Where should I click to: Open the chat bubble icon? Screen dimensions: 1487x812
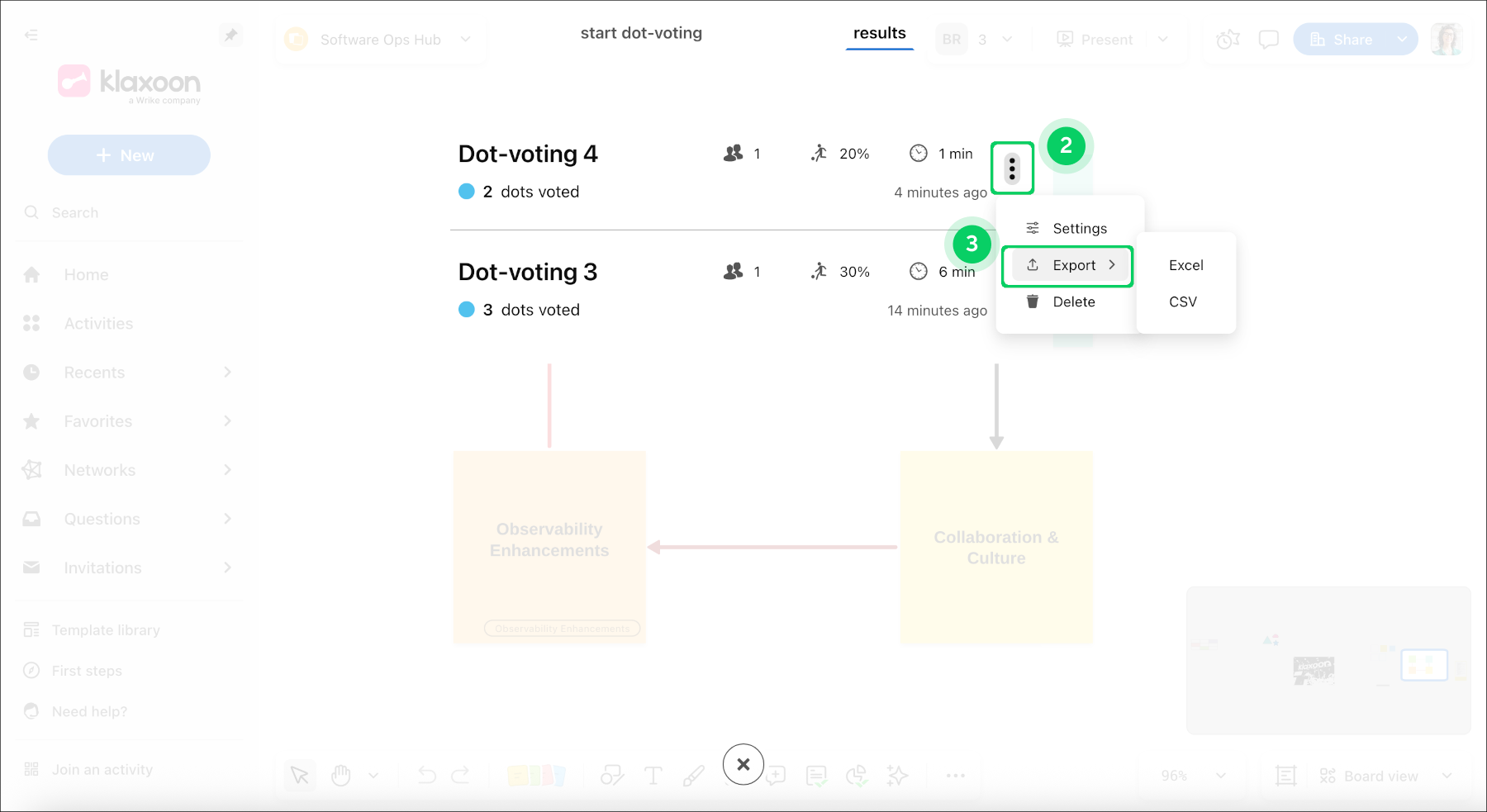click(1268, 40)
